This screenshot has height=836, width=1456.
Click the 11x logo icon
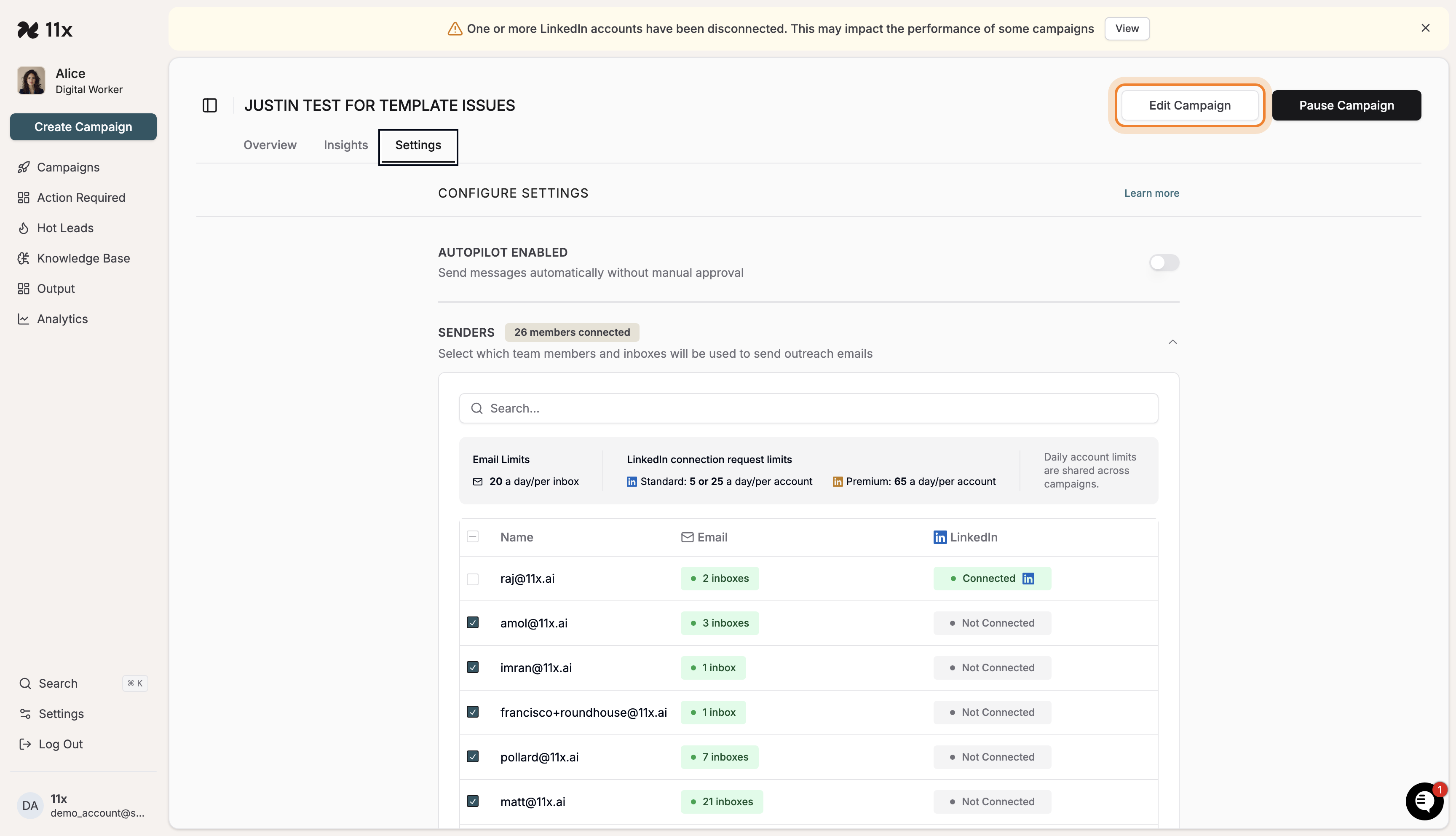(27, 29)
